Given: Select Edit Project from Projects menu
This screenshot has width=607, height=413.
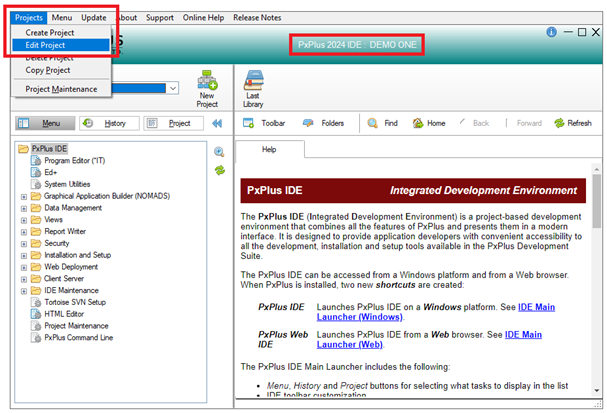Looking at the screenshot, I should (x=47, y=45).
